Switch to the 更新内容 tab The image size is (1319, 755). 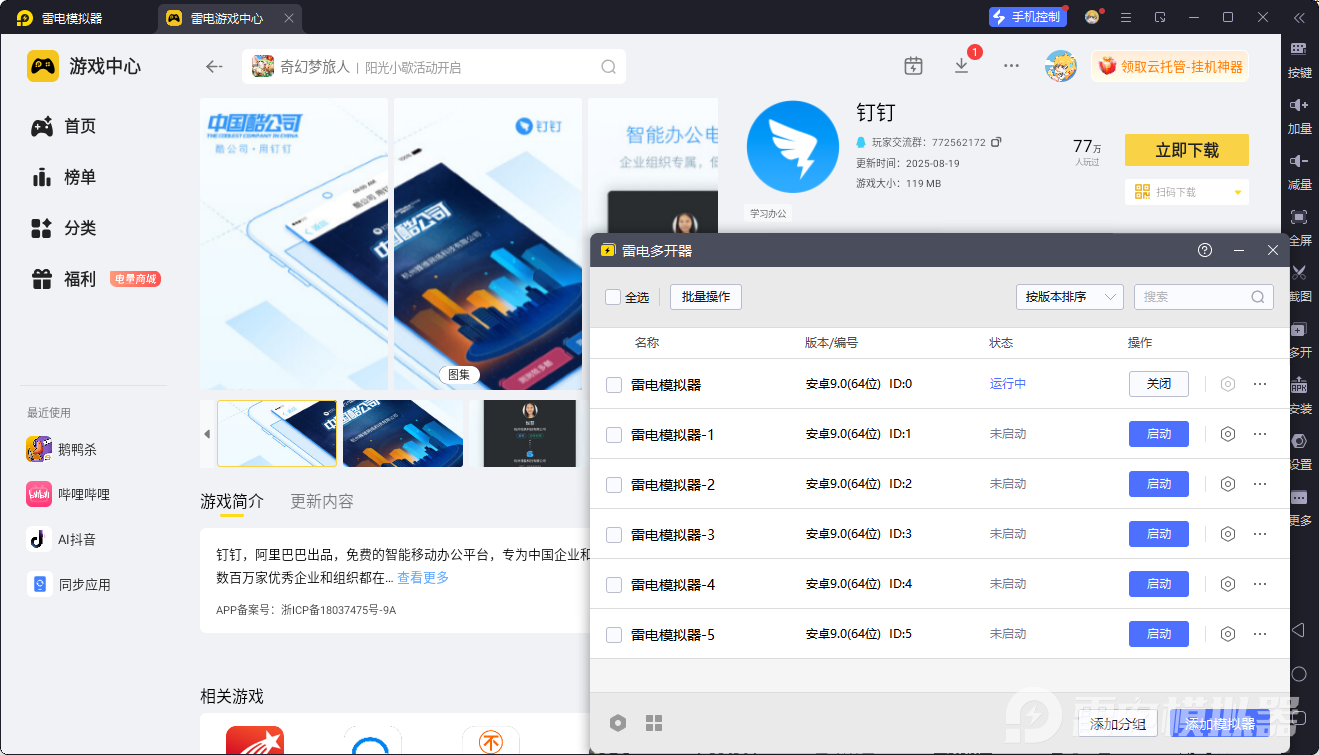[322, 501]
